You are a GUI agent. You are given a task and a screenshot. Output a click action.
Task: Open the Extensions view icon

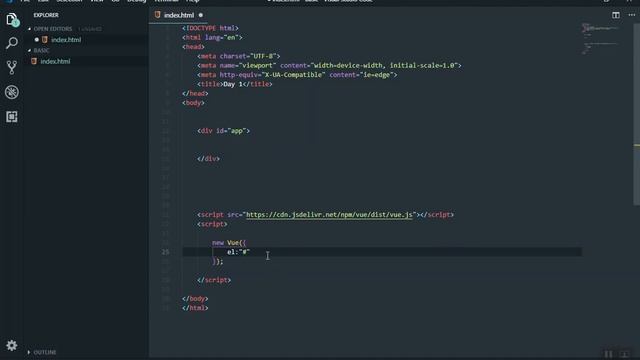(12, 117)
